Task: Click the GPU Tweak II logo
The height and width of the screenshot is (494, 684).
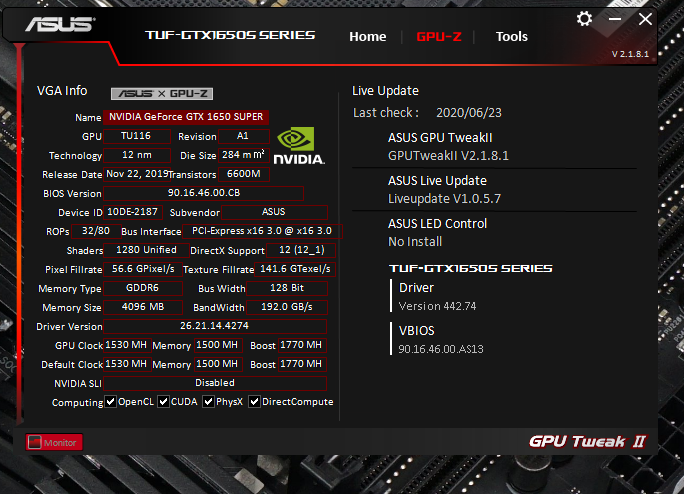Action: point(587,442)
